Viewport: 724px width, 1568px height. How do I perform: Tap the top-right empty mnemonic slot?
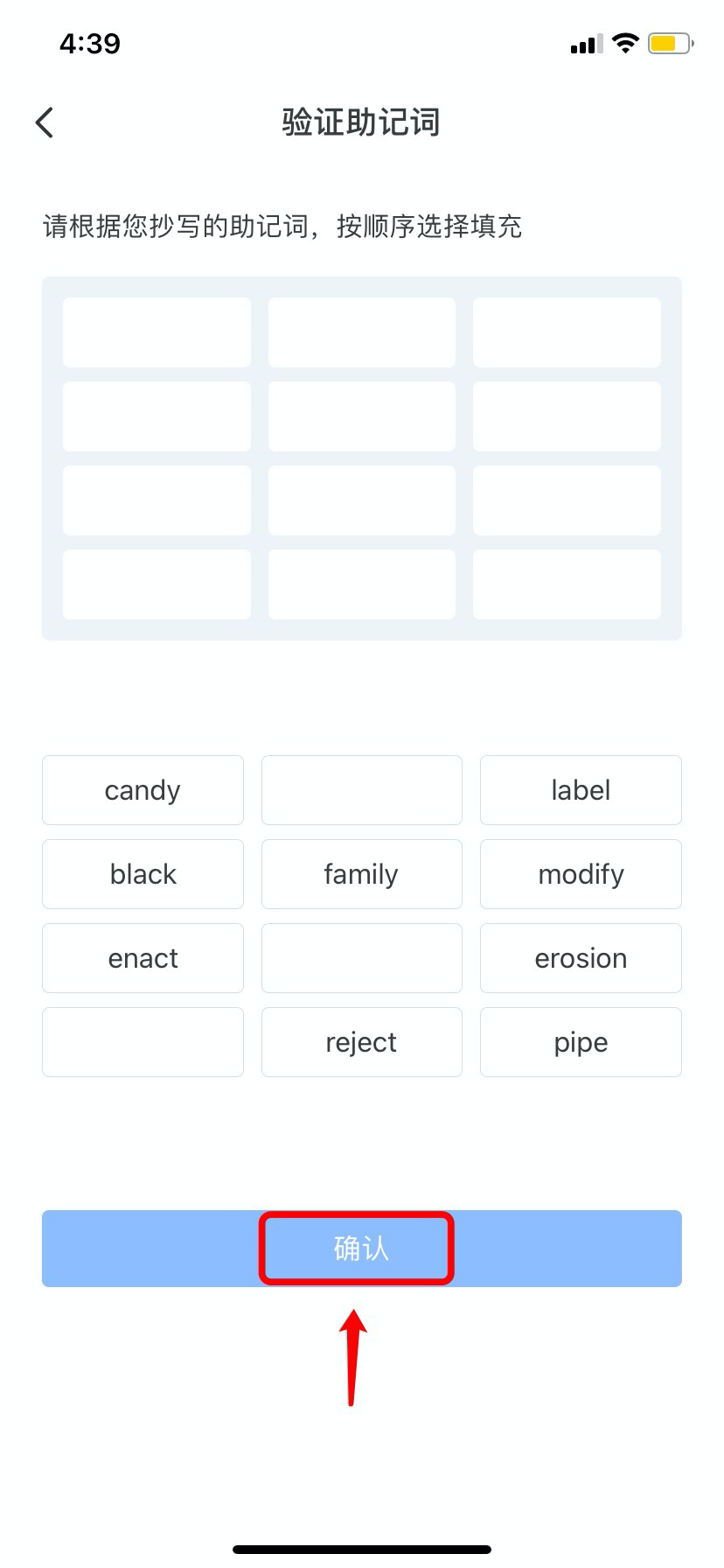pos(567,332)
